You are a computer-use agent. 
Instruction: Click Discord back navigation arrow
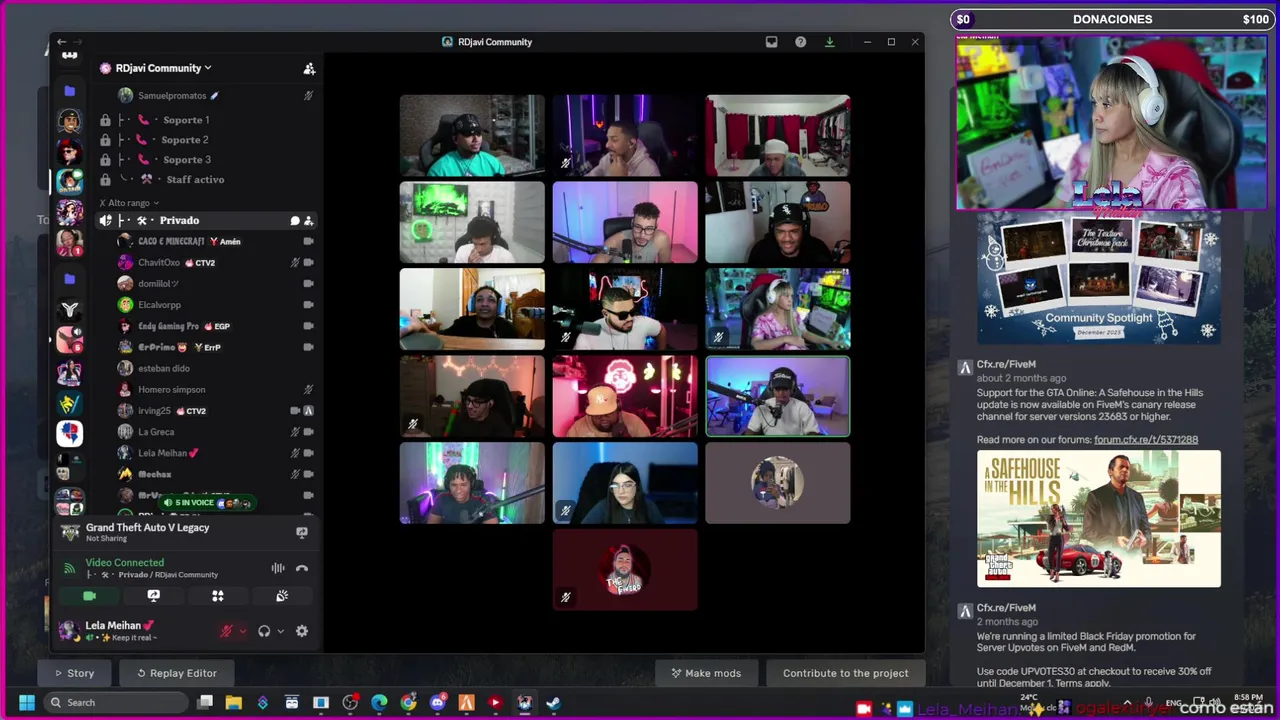pos(61,42)
